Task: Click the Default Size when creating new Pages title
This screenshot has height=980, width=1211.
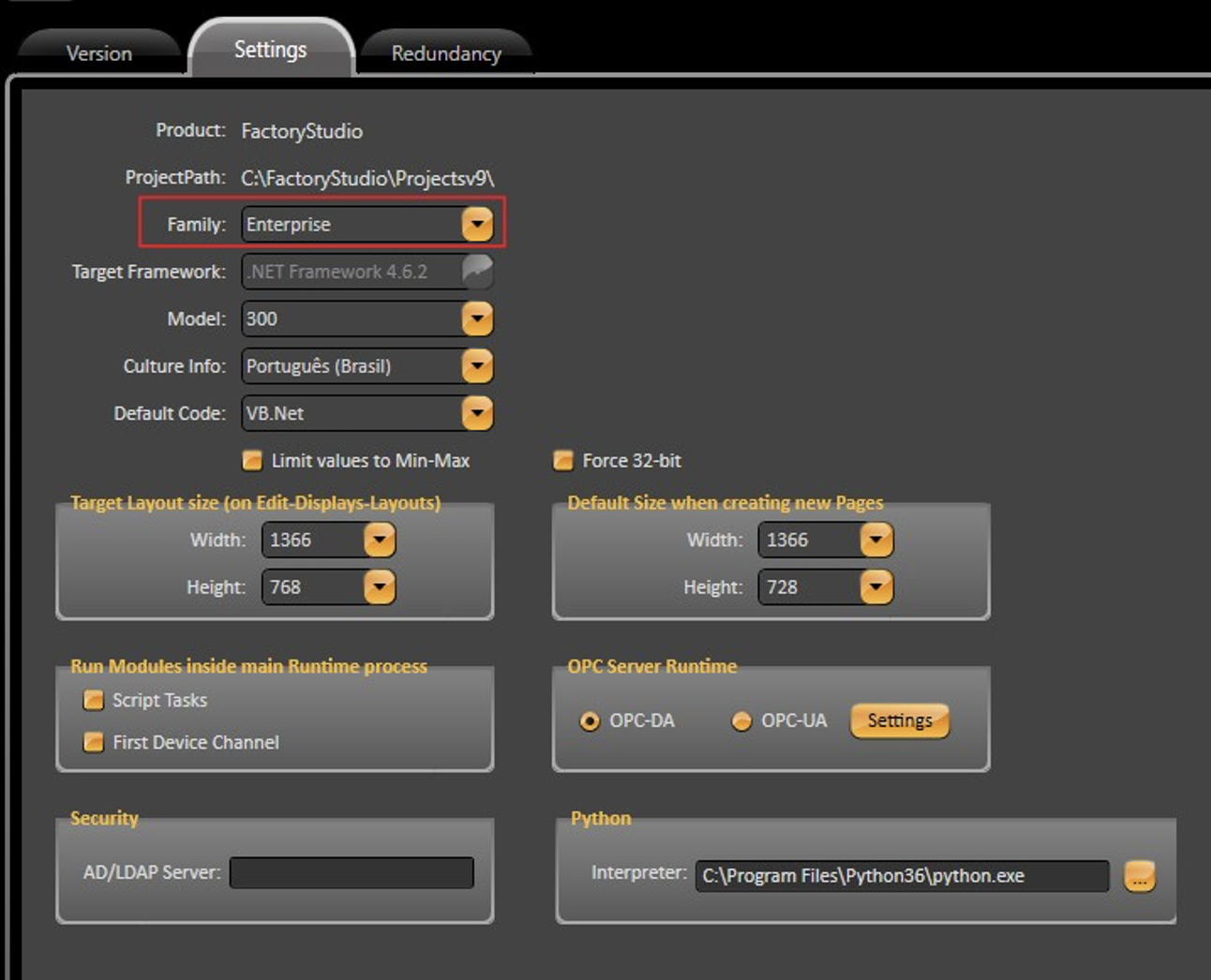Action: 725,503
